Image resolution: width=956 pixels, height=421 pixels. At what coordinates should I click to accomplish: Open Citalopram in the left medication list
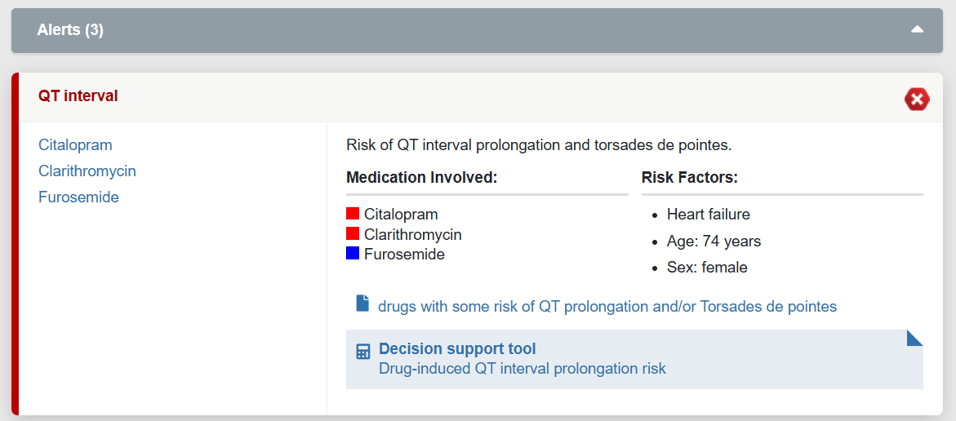[75, 145]
